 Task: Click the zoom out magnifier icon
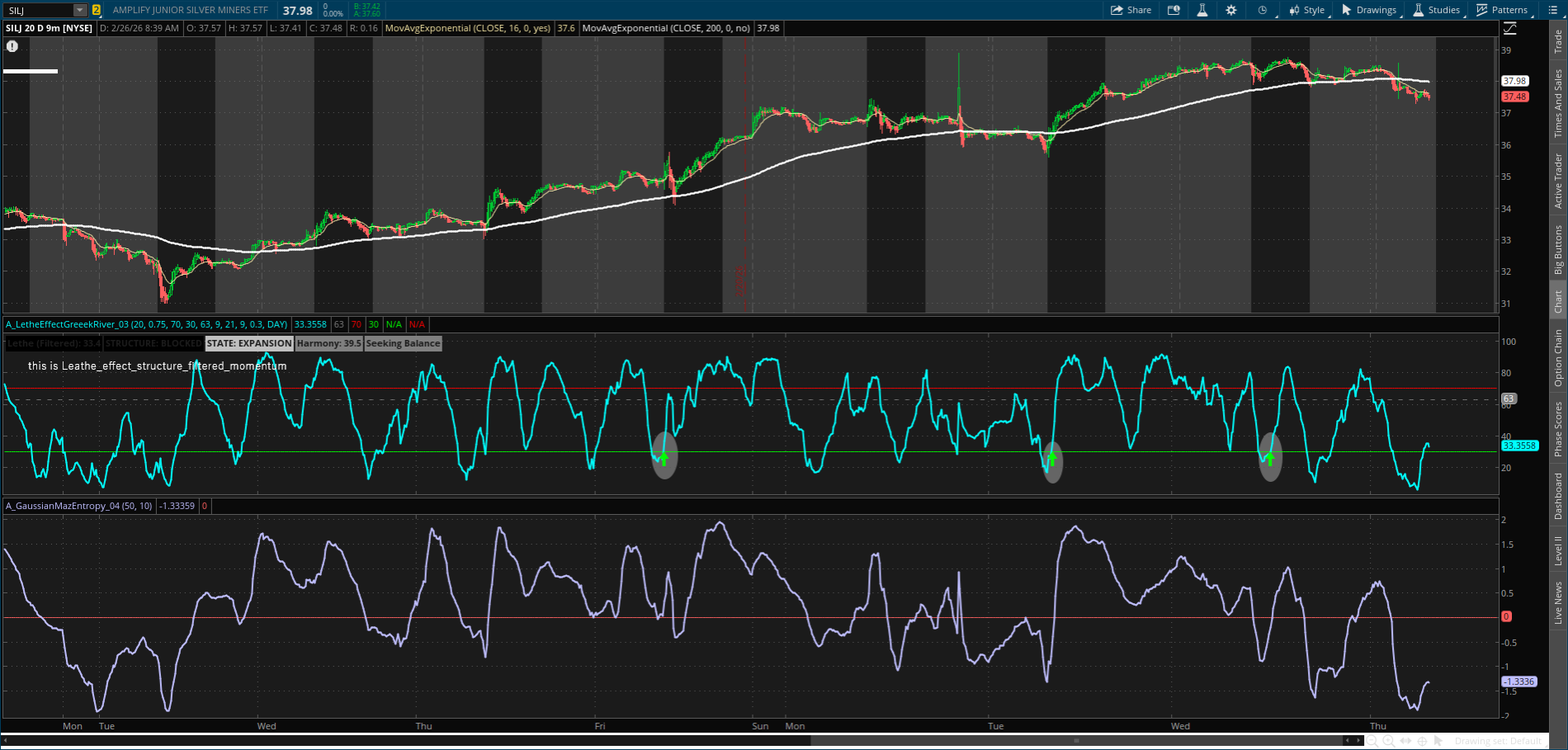[x=1372, y=741]
